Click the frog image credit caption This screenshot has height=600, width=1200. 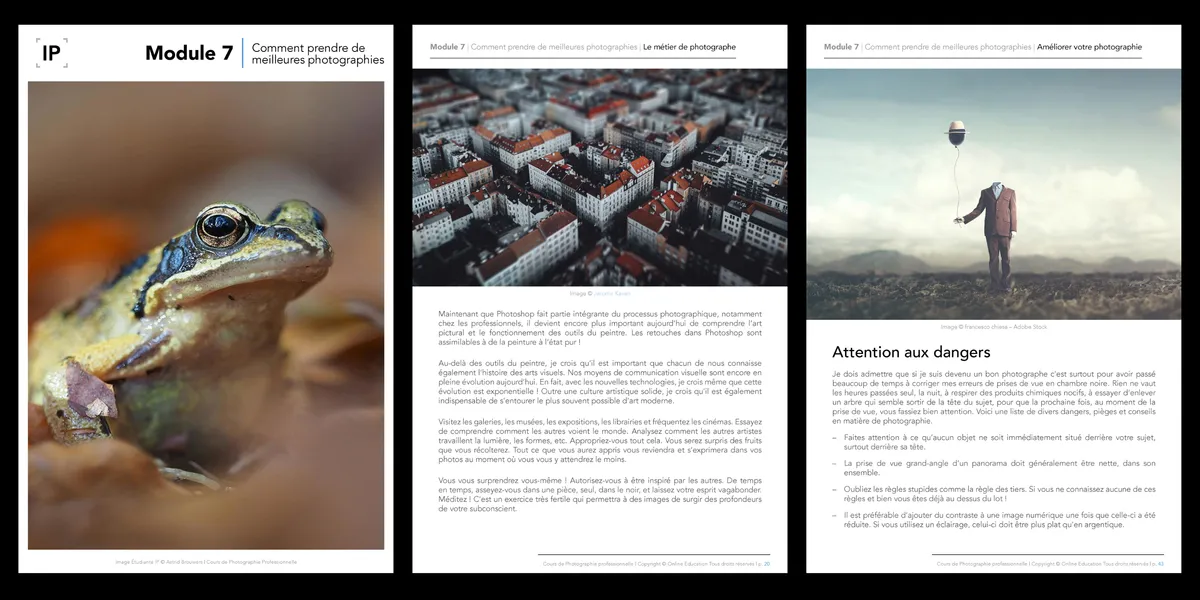206,562
